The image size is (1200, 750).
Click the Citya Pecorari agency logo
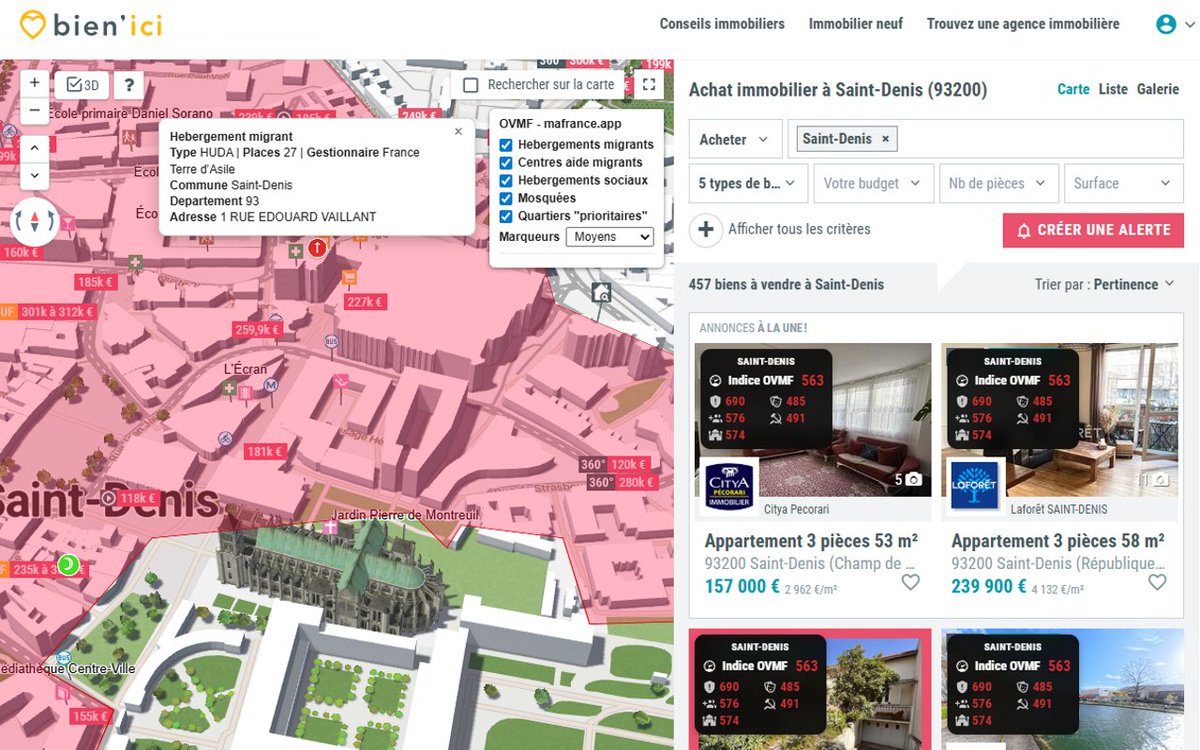tap(729, 486)
